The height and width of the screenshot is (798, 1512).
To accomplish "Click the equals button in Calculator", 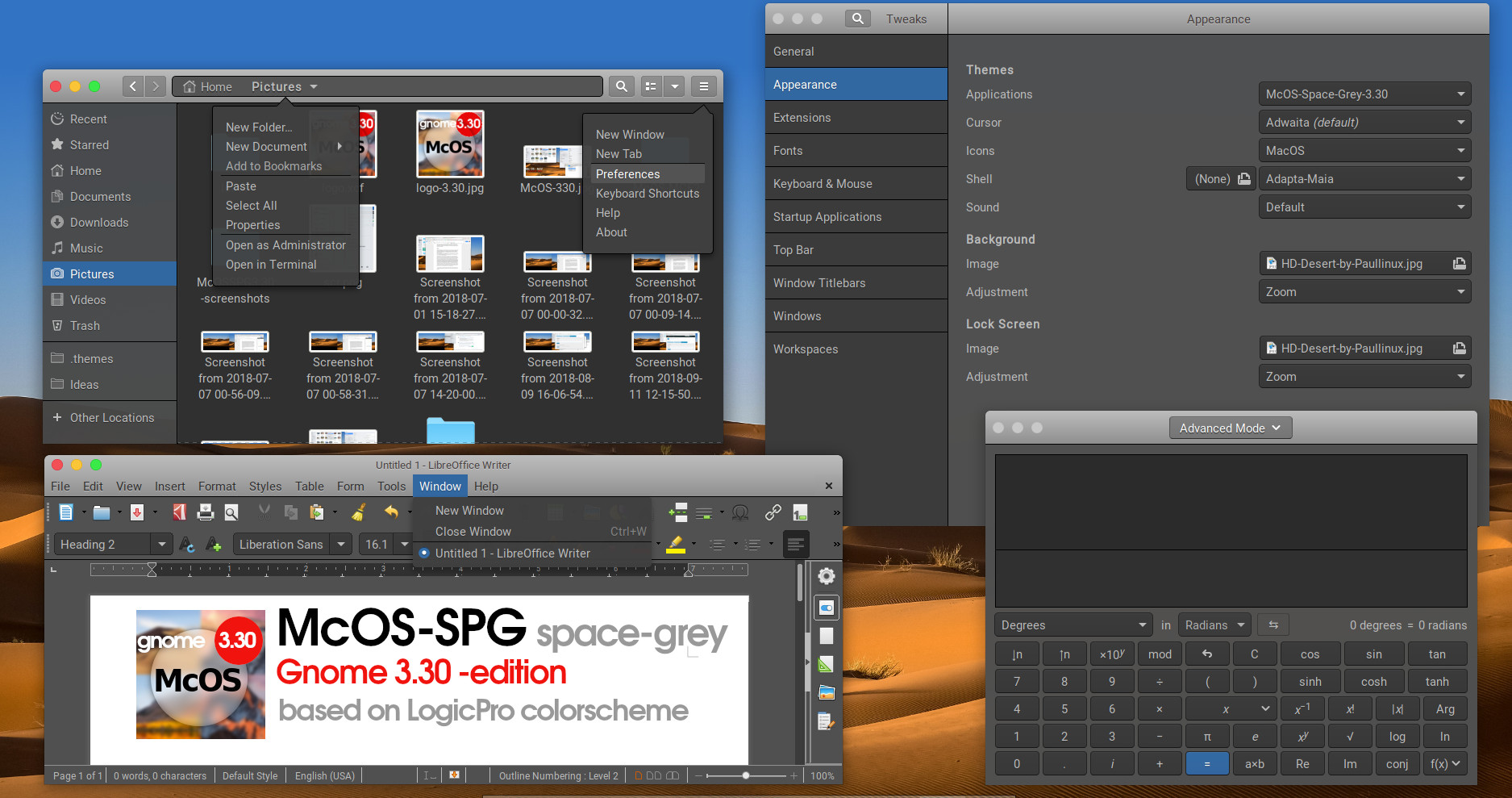I will tap(1207, 764).
